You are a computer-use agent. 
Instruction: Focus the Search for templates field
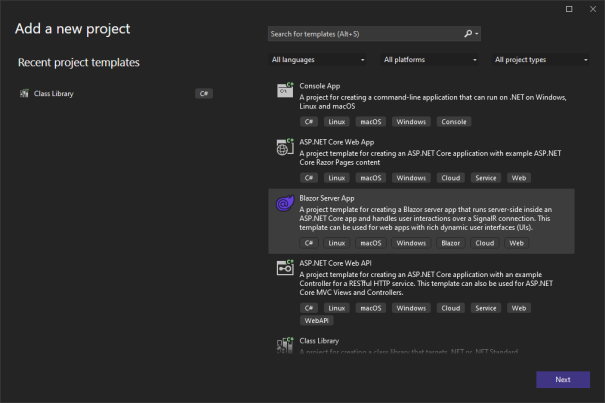pyautogui.click(x=365, y=33)
